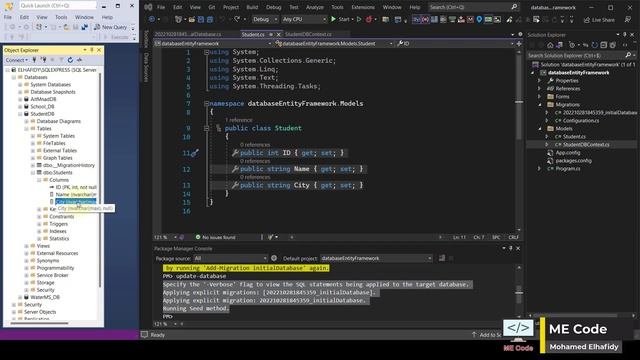The height and width of the screenshot is (360, 640).
Task: Expand the Forms folder in Solution Explorer
Action: pyautogui.click(x=540, y=97)
